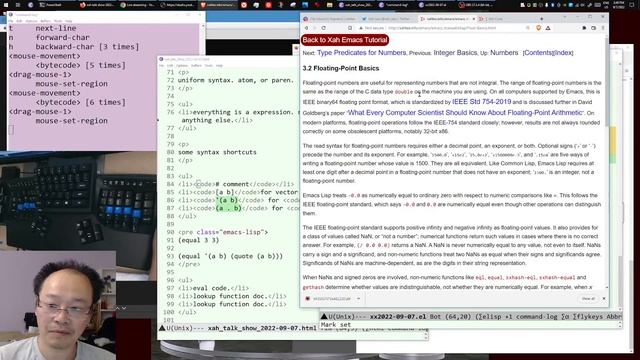
Task: Open the 'Contents' link
Action: click(538, 53)
